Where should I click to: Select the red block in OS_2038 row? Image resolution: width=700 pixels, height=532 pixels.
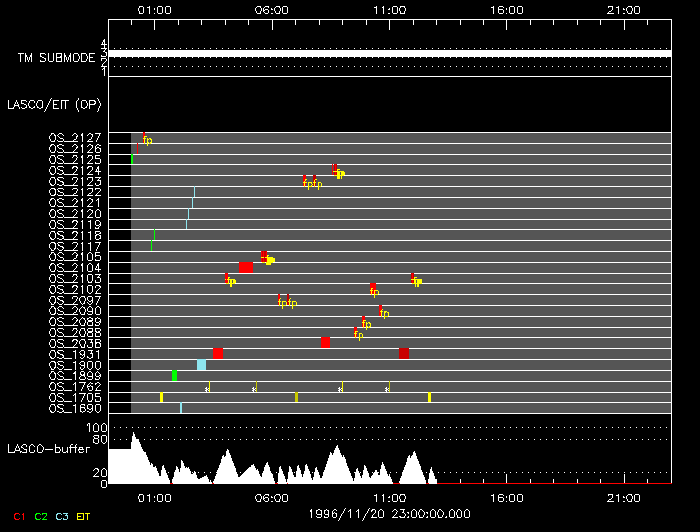(325, 343)
